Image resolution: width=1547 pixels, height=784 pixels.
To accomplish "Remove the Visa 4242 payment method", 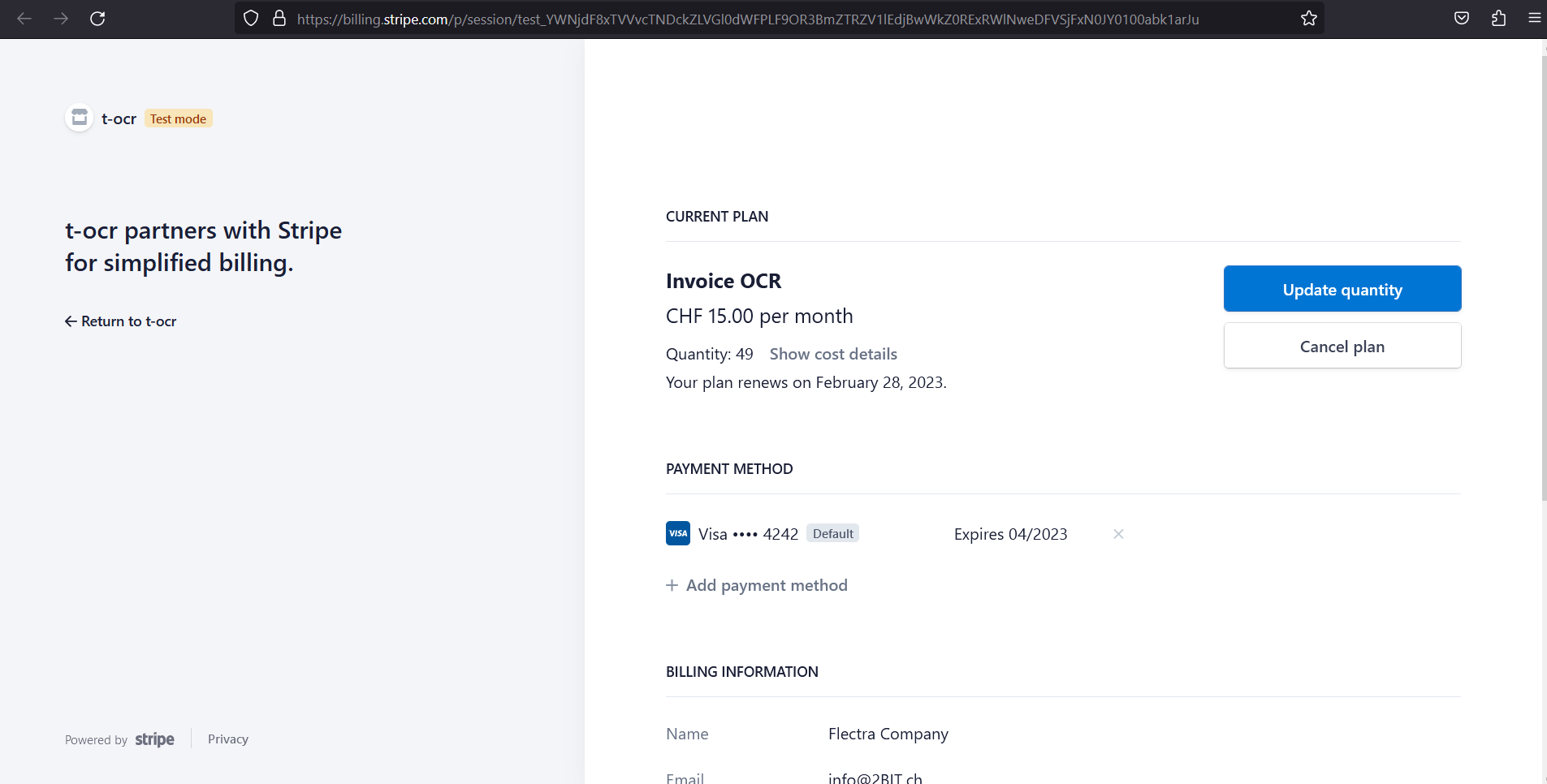I will point(1117,534).
